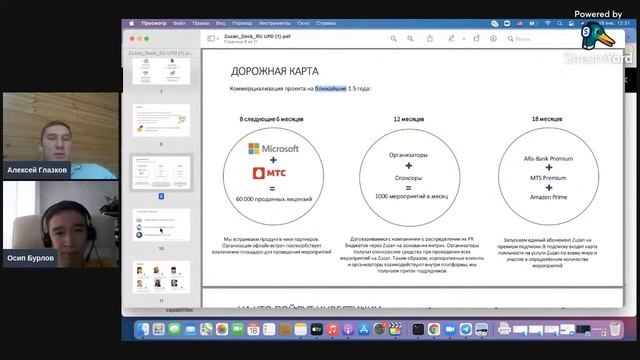Click the text 60 000 проданных лицензий
This screenshot has width=640, height=360.
[274, 199]
